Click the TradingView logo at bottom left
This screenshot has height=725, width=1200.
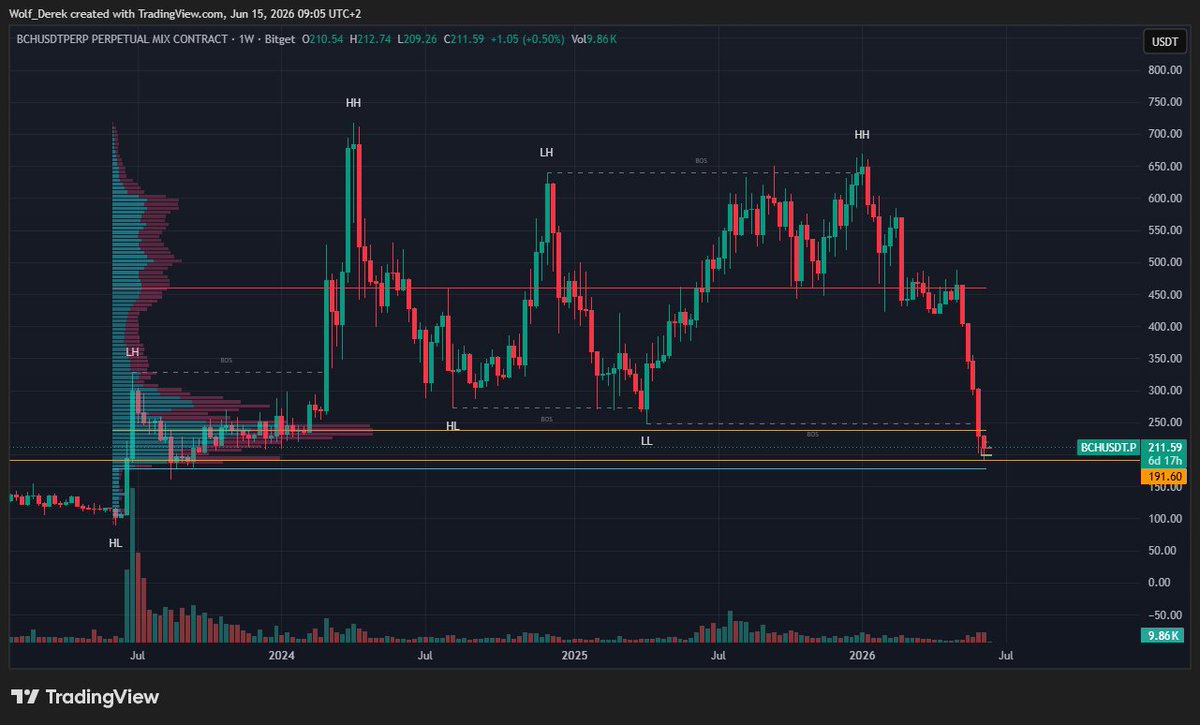coord(85,697)
